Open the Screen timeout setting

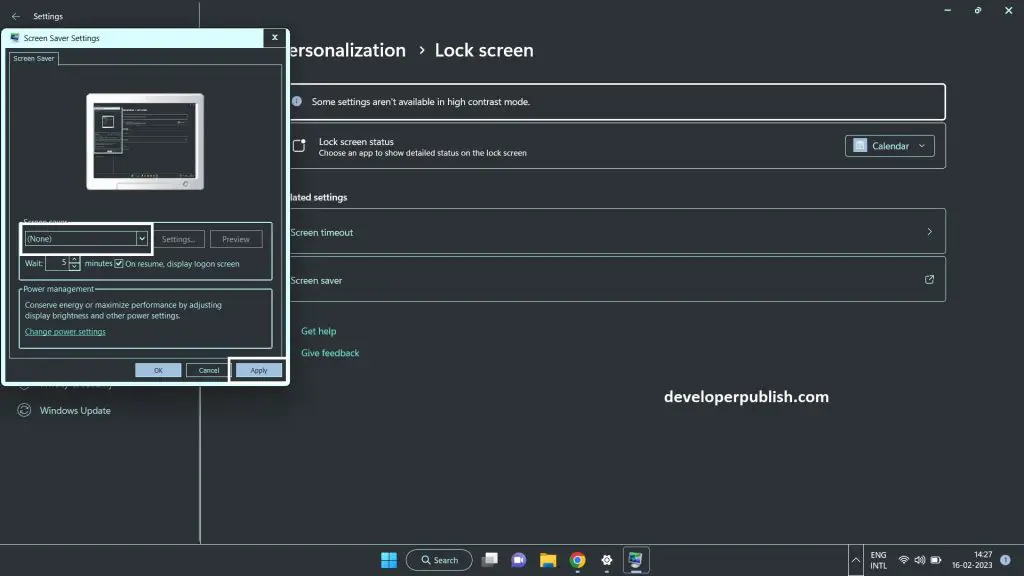pyautogui.click(x=617, y=232)
